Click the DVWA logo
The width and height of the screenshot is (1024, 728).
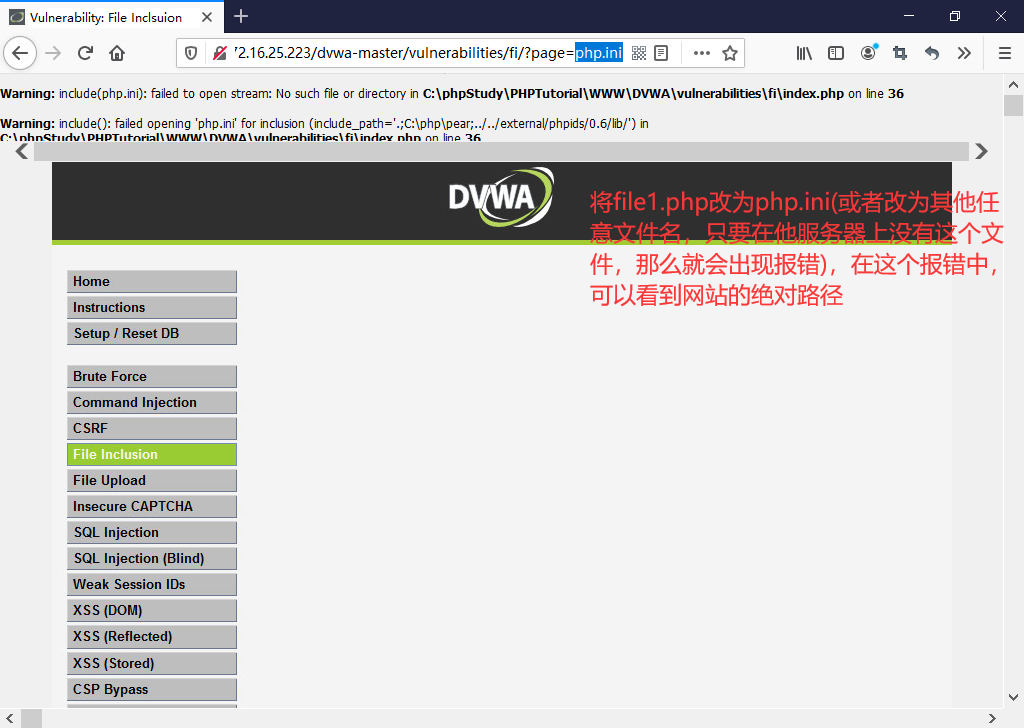tap(501, 197)
